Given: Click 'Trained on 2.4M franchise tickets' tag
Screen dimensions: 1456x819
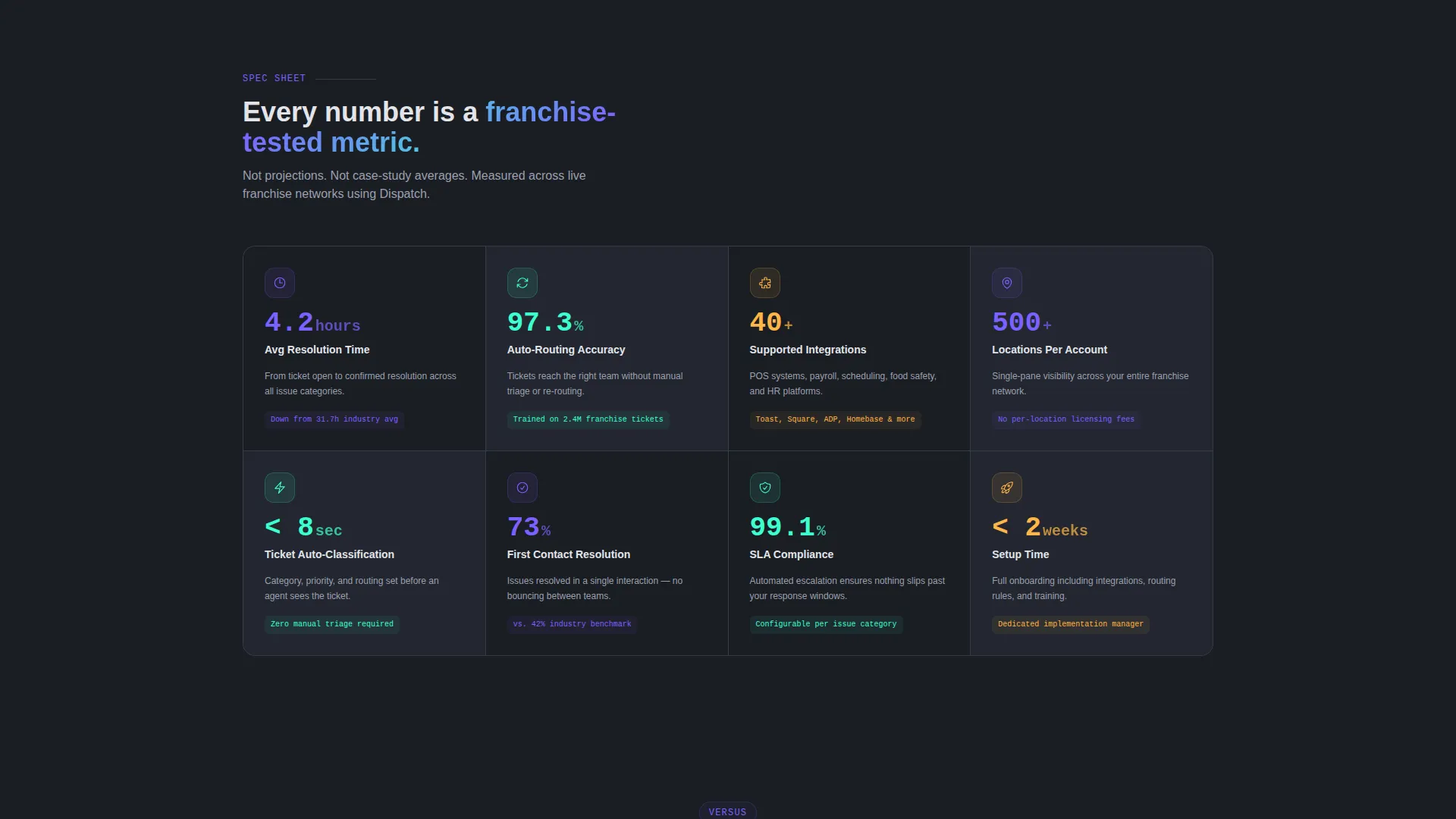Looking at the screenshot, I should click(588, 419).
